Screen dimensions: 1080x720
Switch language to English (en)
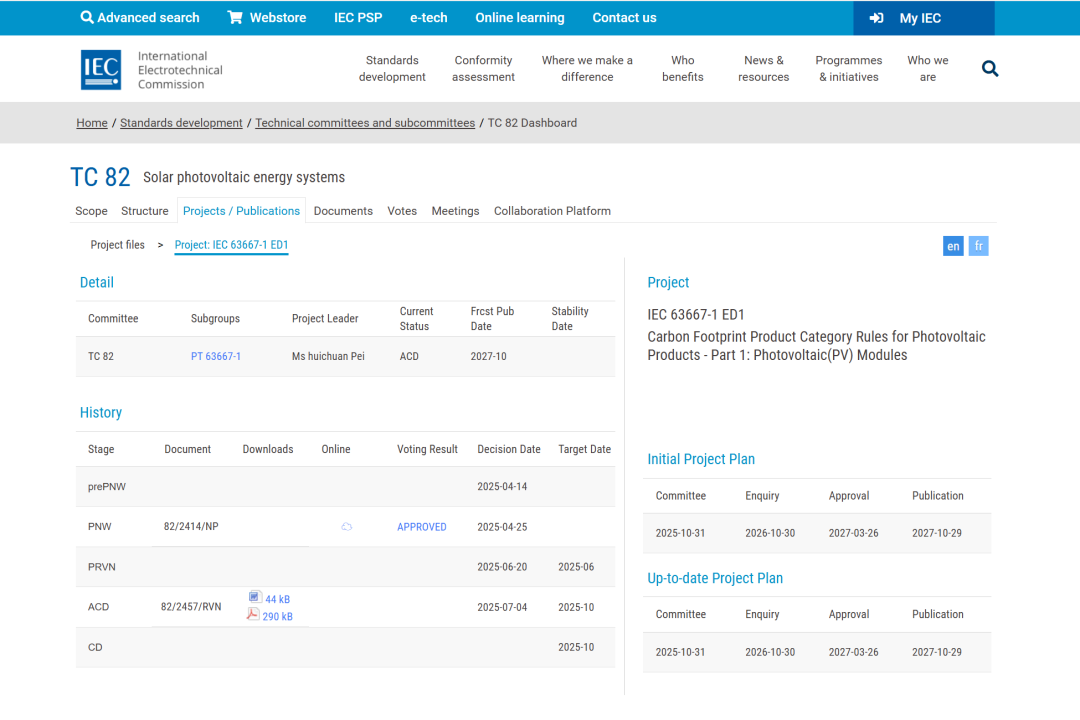(953, 246)
